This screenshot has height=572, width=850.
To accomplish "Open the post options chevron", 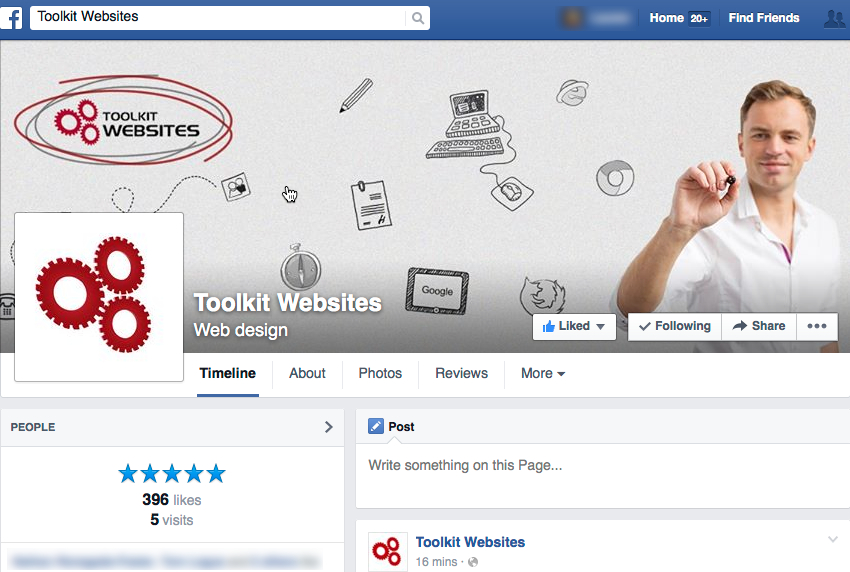I will [833, 539].
